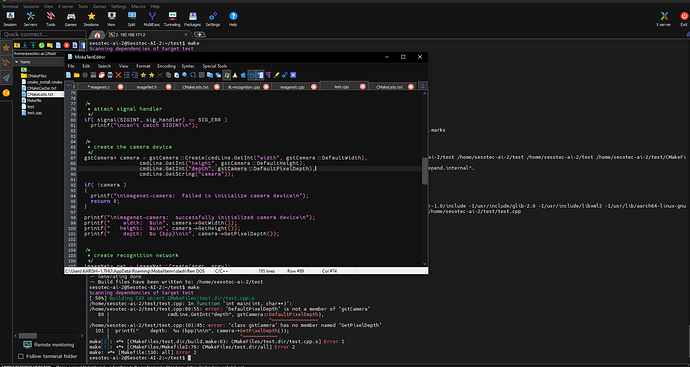Open the MultiExec toolbar button
This screenshot has height=367, width=690.
[x=152, y=19]
